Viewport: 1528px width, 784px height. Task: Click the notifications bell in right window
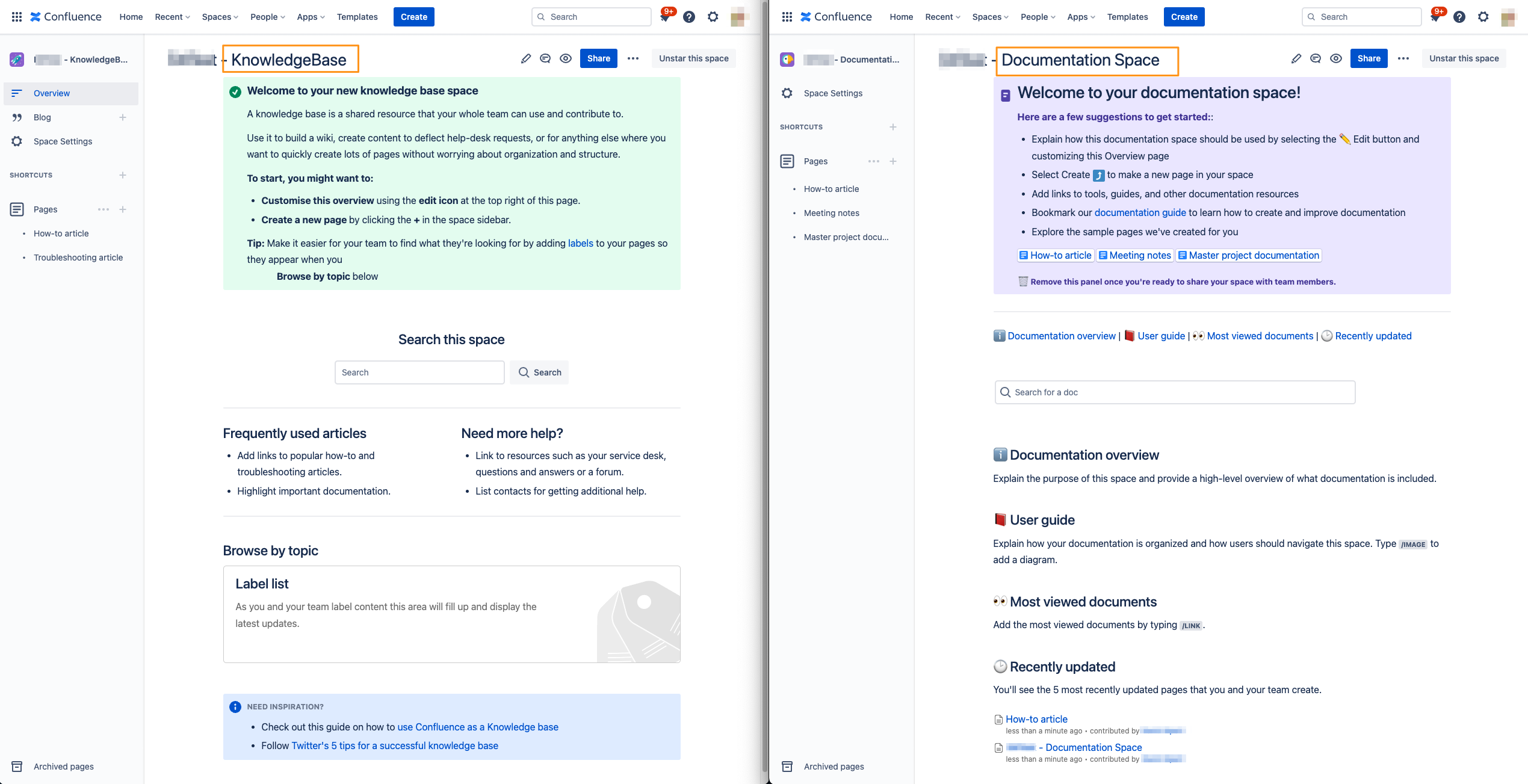click(x=1435, y=17)
